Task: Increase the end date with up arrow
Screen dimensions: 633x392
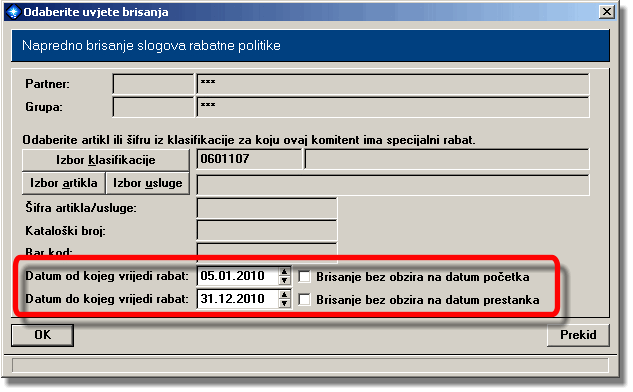Action: coord(285,295)
